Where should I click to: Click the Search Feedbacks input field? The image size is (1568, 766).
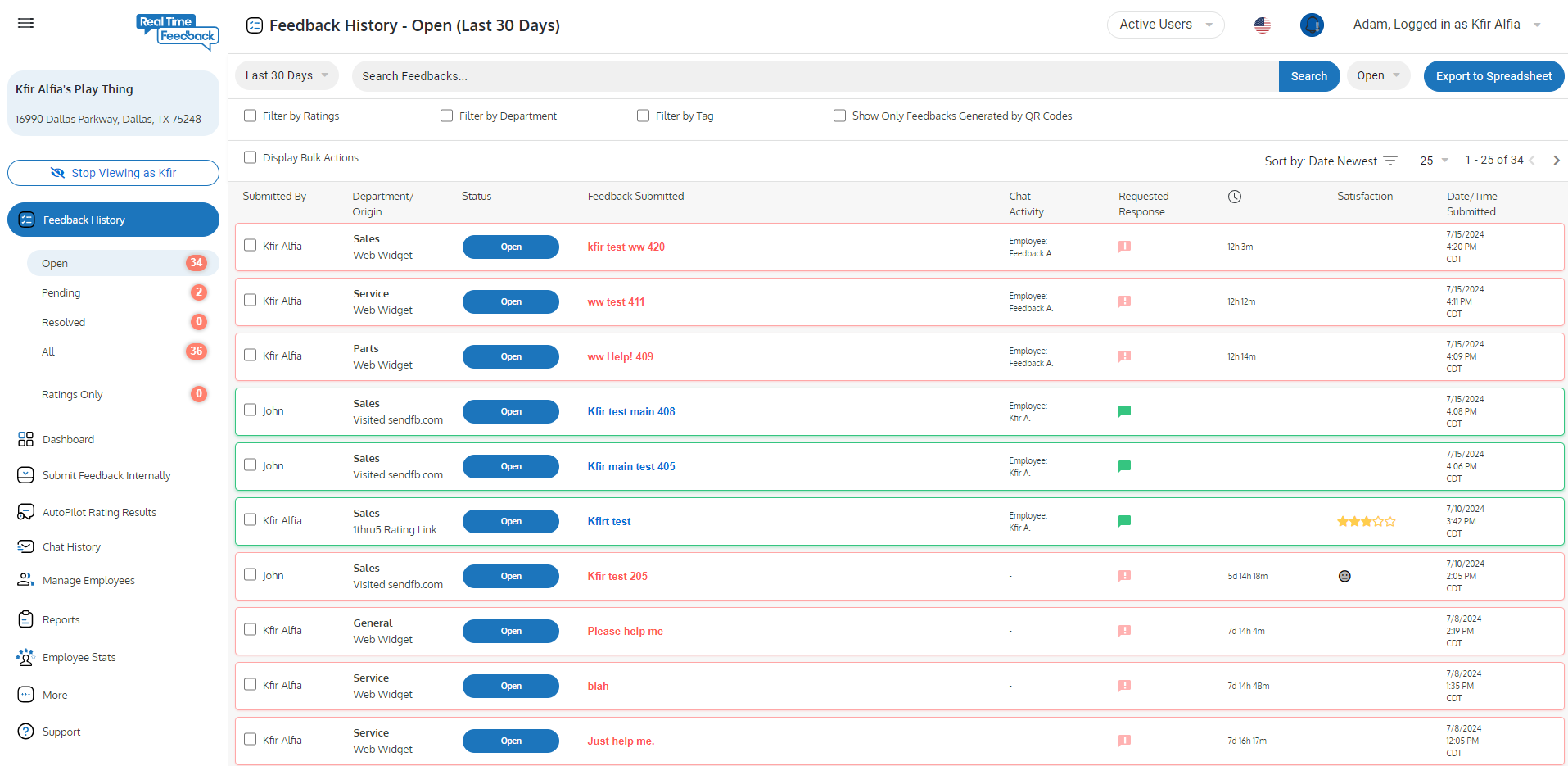[815, 76]
